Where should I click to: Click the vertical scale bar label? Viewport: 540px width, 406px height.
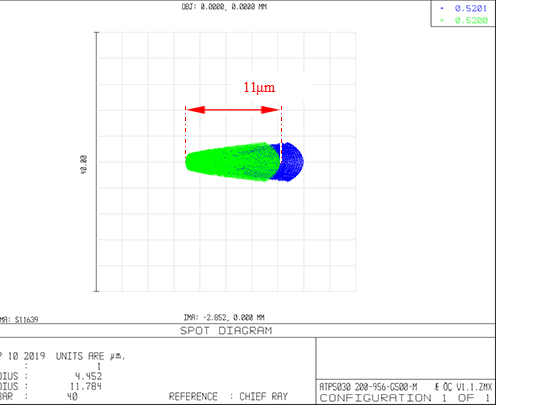(84, 165)
